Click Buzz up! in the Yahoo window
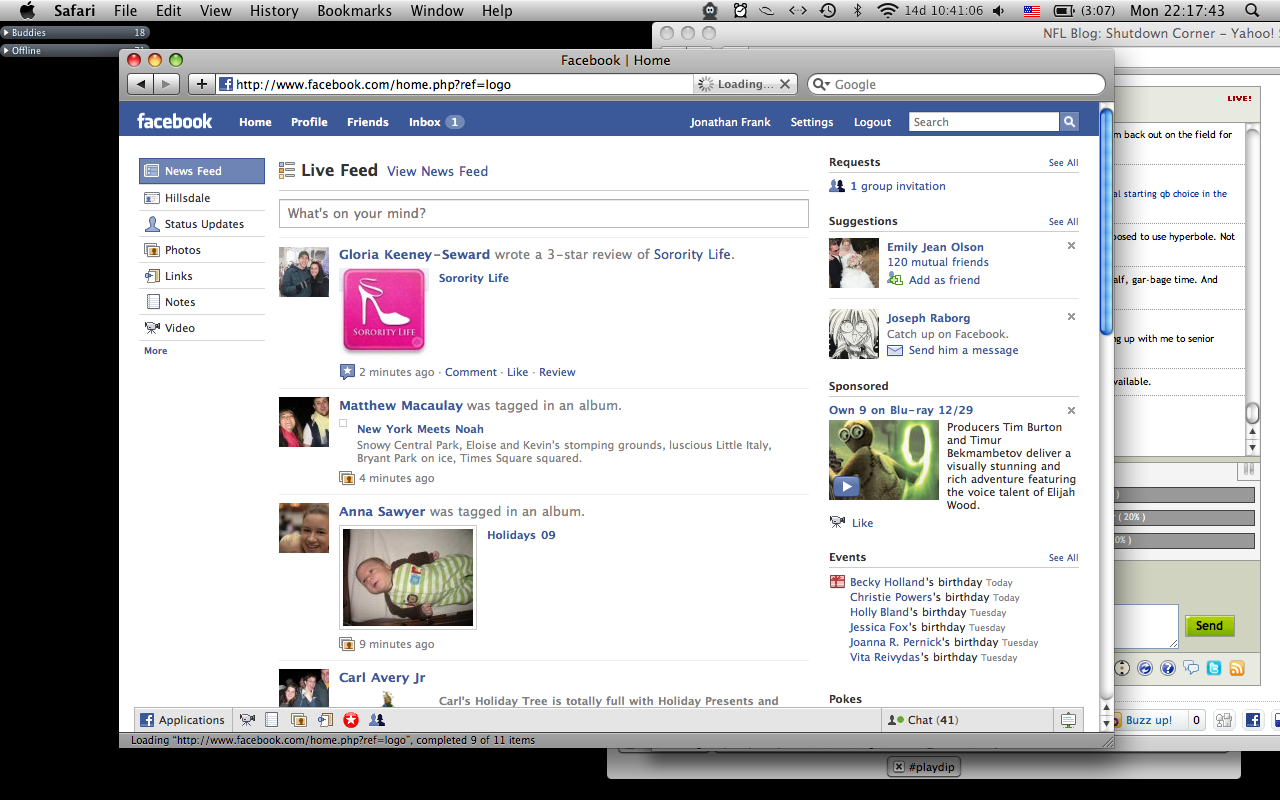 [x=1148, y=720]
